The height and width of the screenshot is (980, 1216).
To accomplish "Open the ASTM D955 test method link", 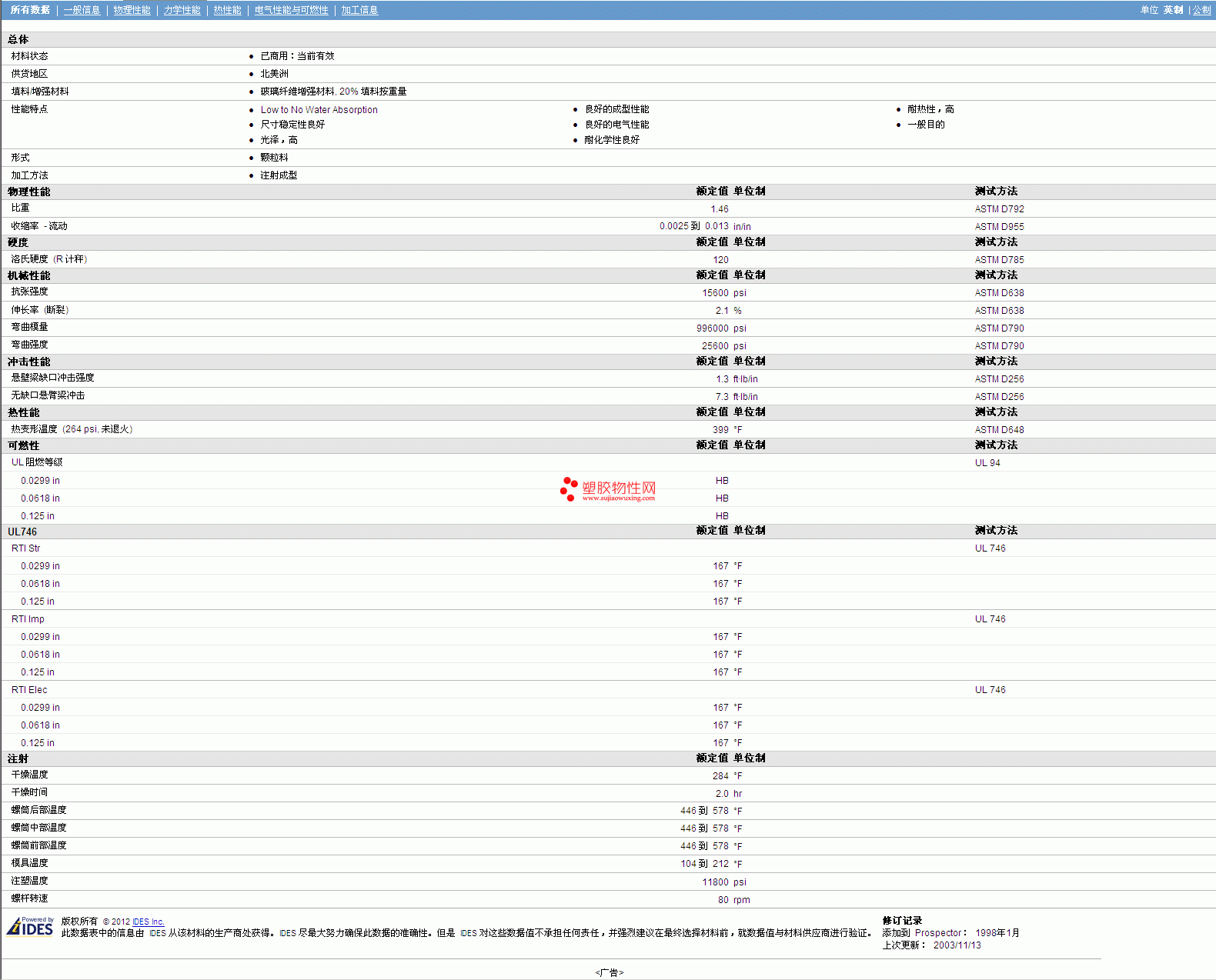I will pyautogui.click(x=999, y=227).
